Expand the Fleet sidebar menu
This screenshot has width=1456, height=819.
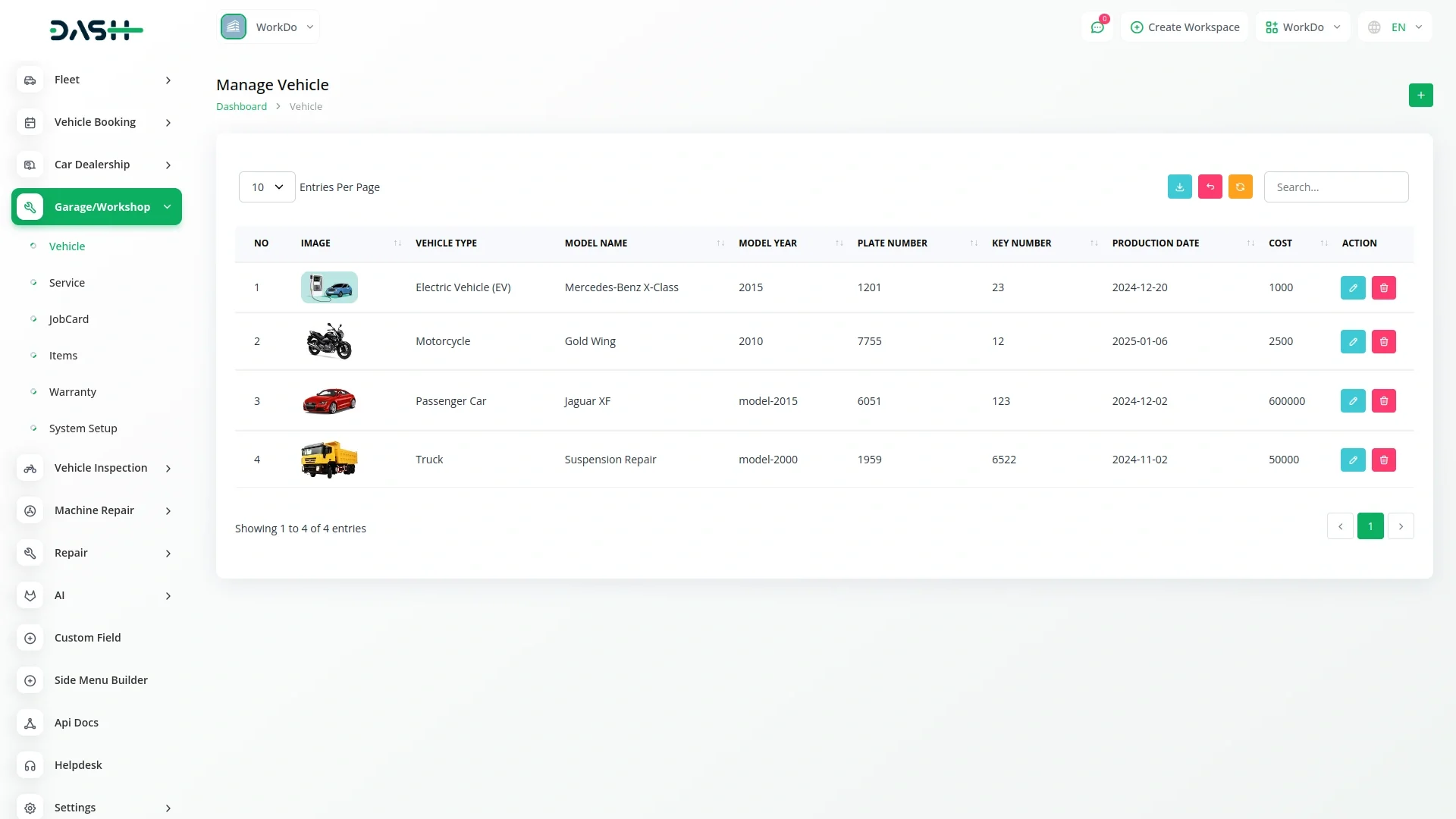click(x=96, y=80)
